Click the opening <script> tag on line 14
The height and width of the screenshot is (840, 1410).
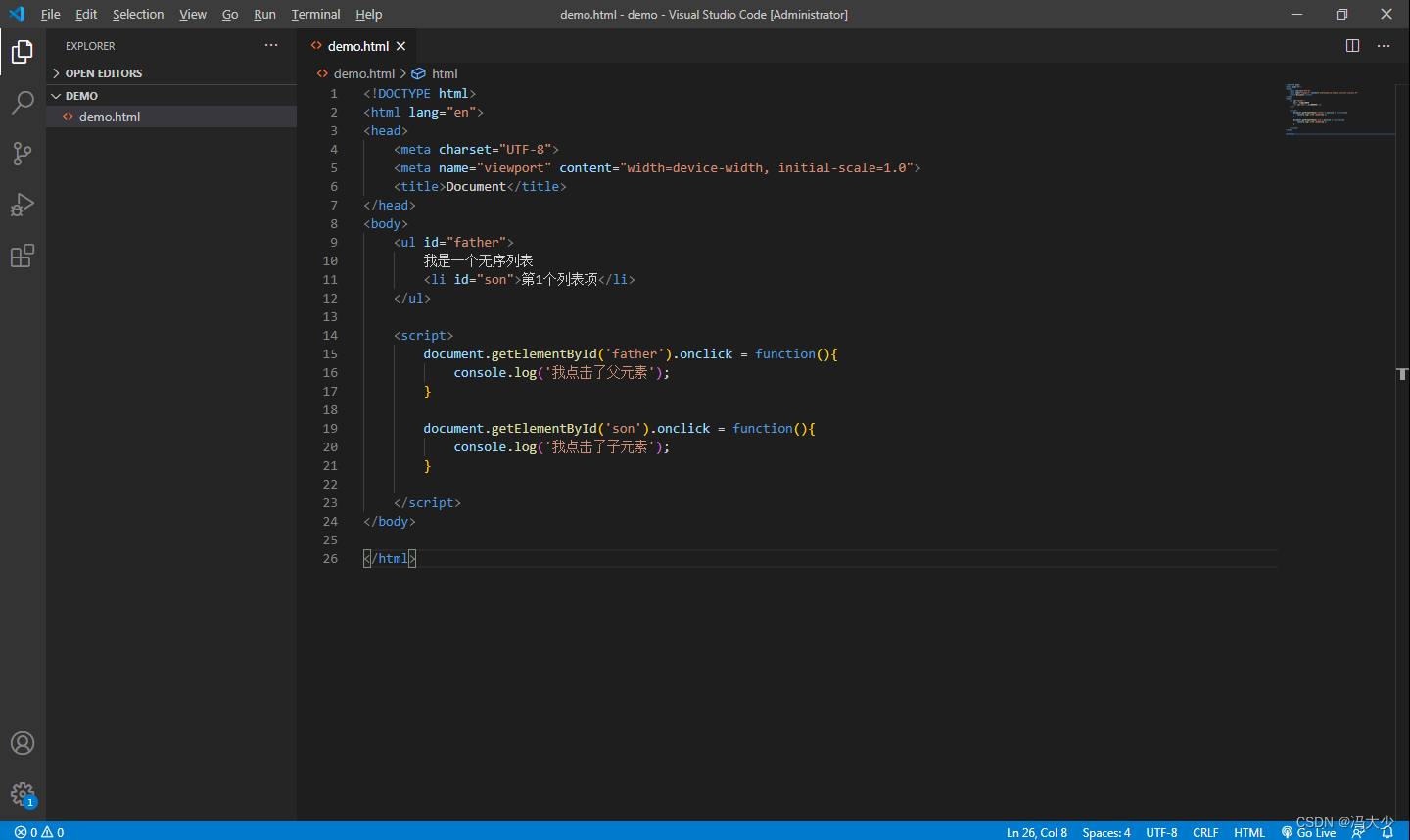pos(424,335)
